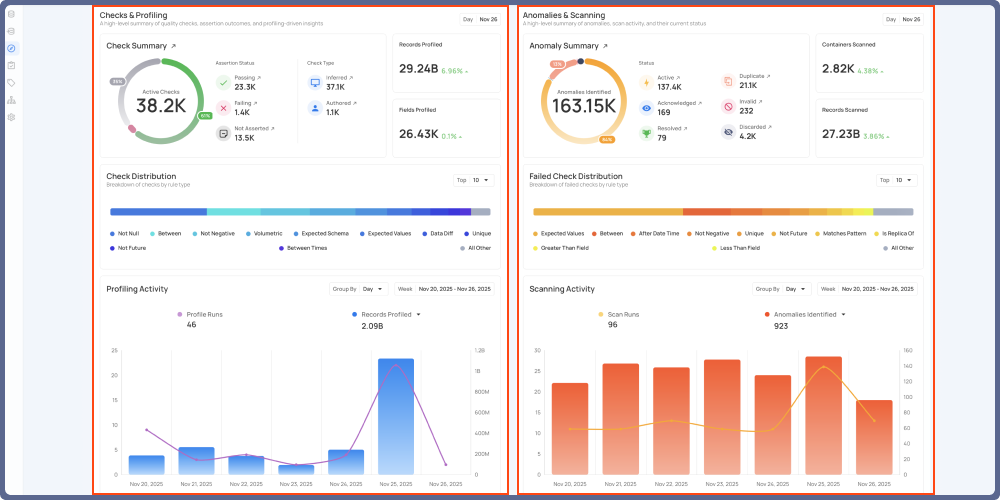This screenshot has width=1000, height=500.
Task: Select the Day tab in Checks & Profiling
Action: click(x=467, y=19)
